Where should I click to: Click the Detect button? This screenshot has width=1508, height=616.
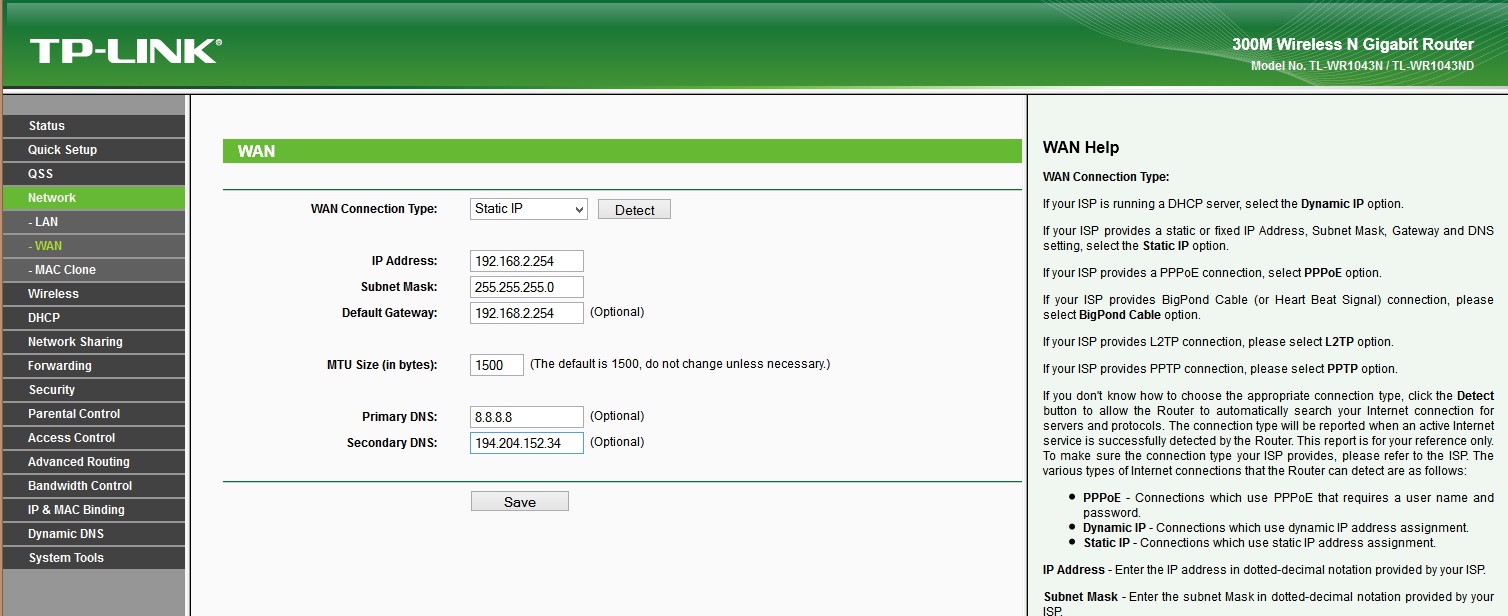(634, 210)
